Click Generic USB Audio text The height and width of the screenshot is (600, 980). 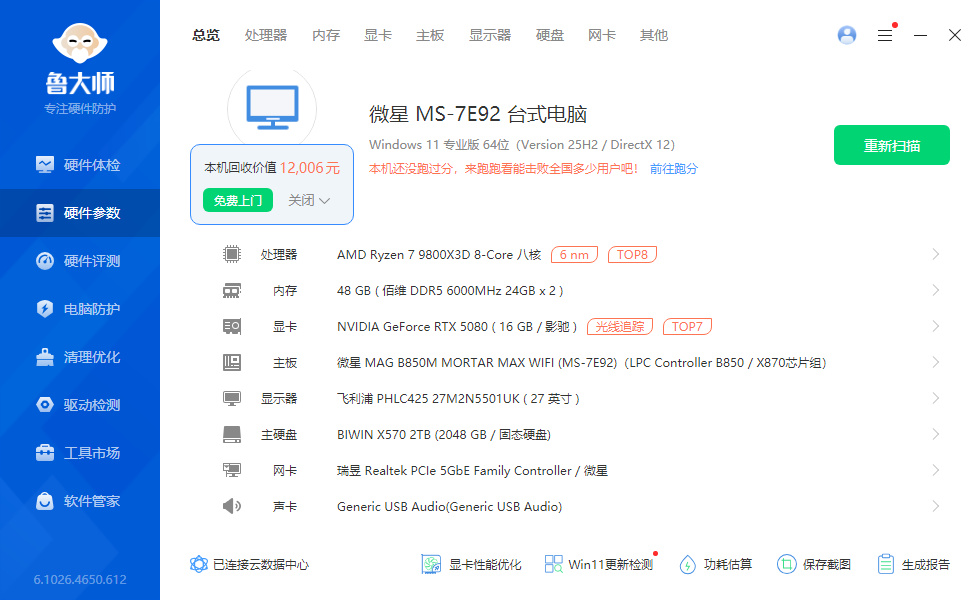(449, 507)
